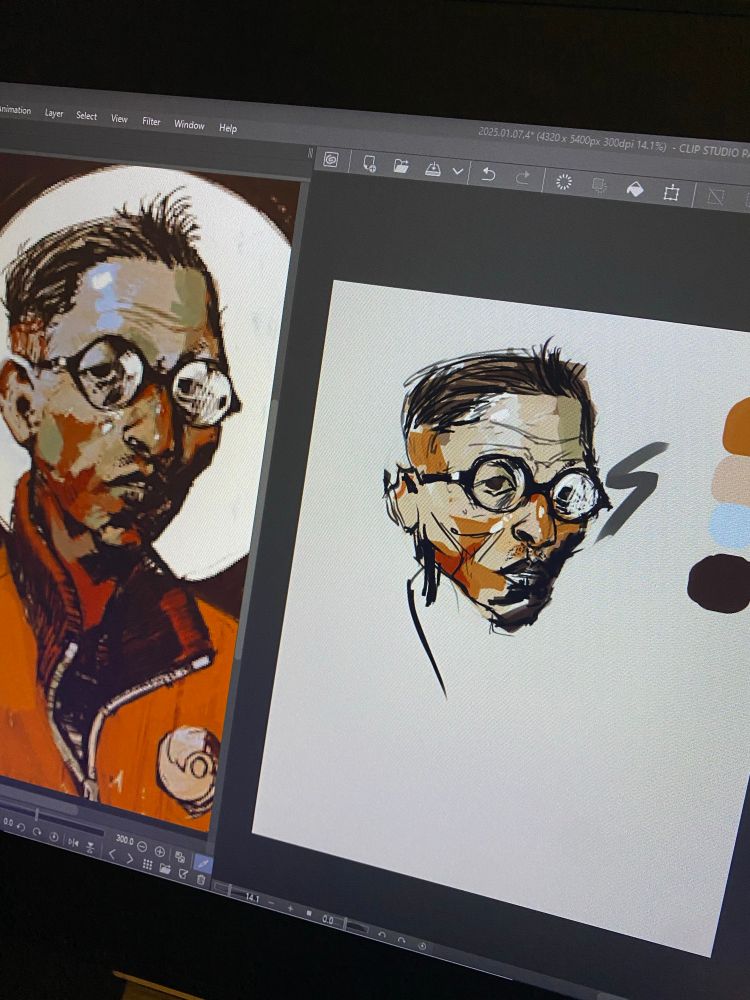Zoom out the Sub View image
This screenshot has width=750, height=1000.
pyautogui.click(x=142, y=847)
